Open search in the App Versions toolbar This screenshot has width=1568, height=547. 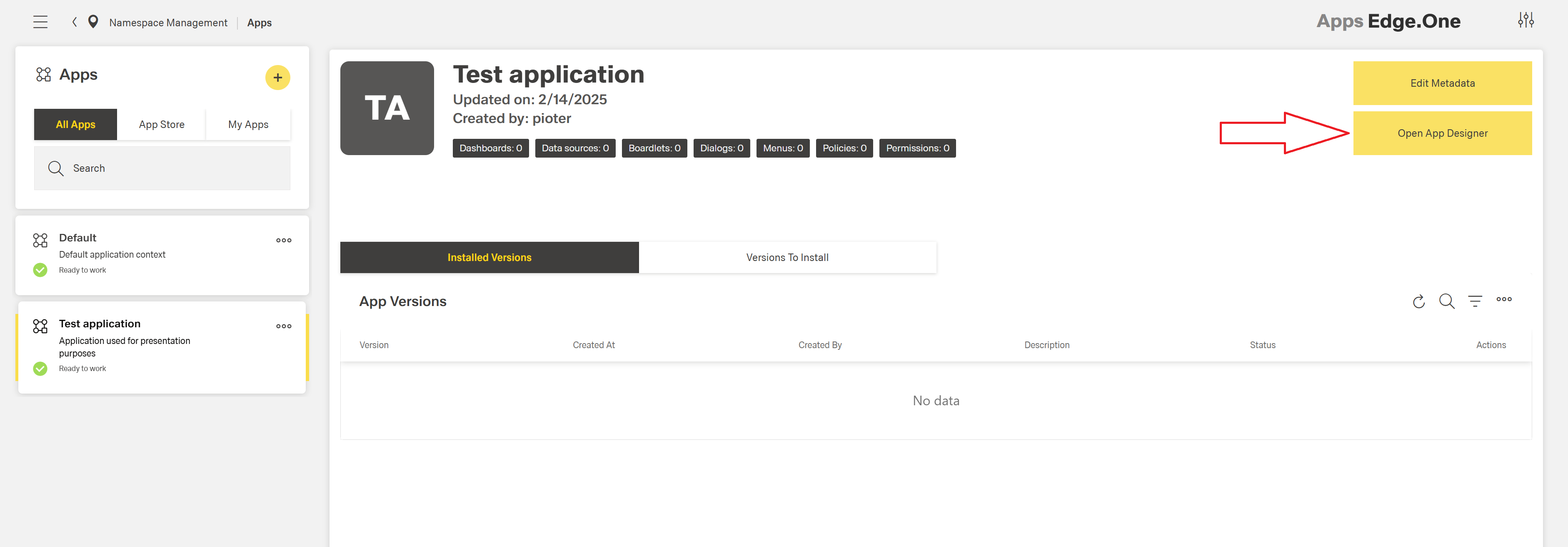coord(1447,301)
